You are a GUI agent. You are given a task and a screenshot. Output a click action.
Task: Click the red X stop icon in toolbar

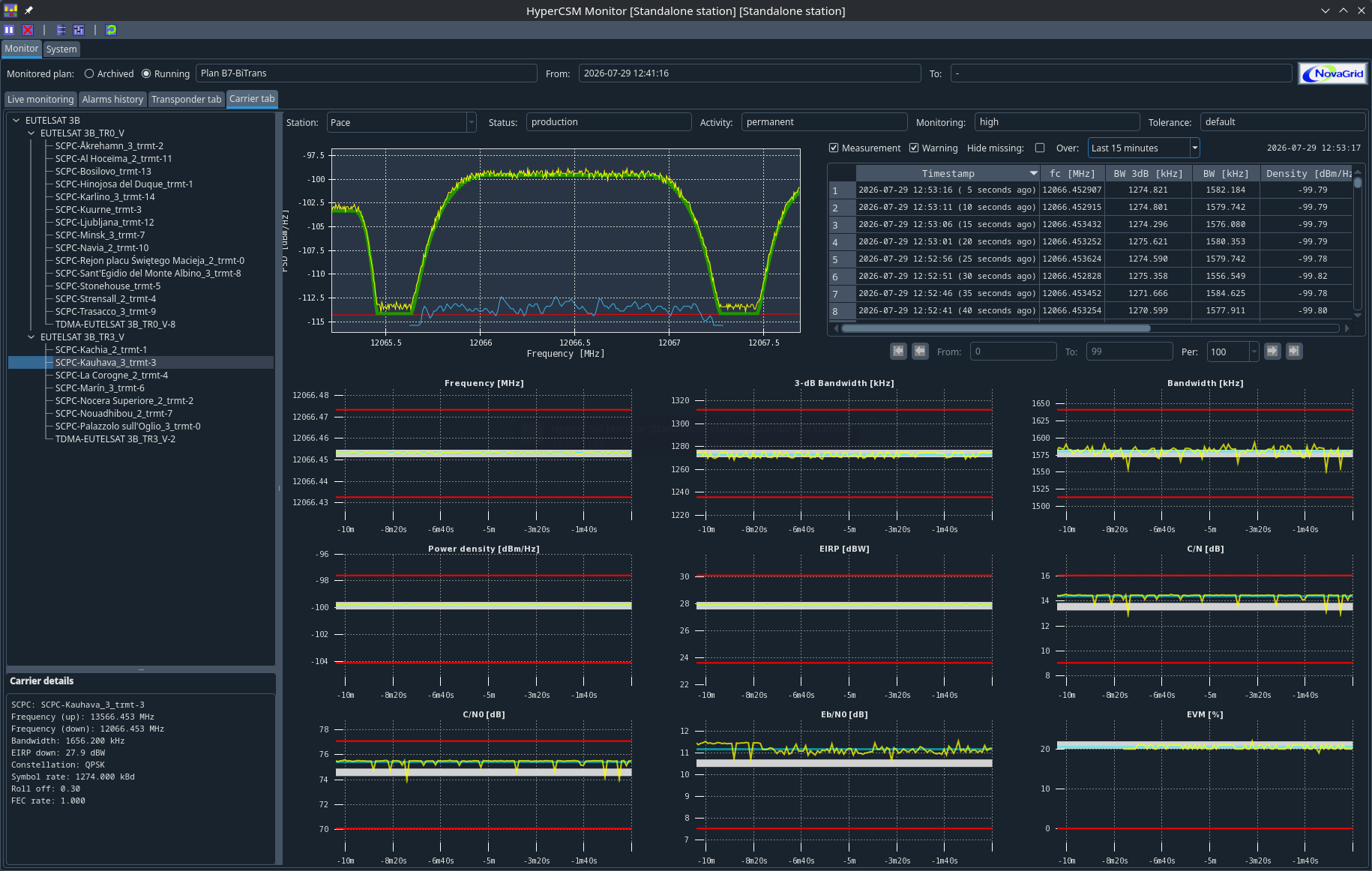27,30
